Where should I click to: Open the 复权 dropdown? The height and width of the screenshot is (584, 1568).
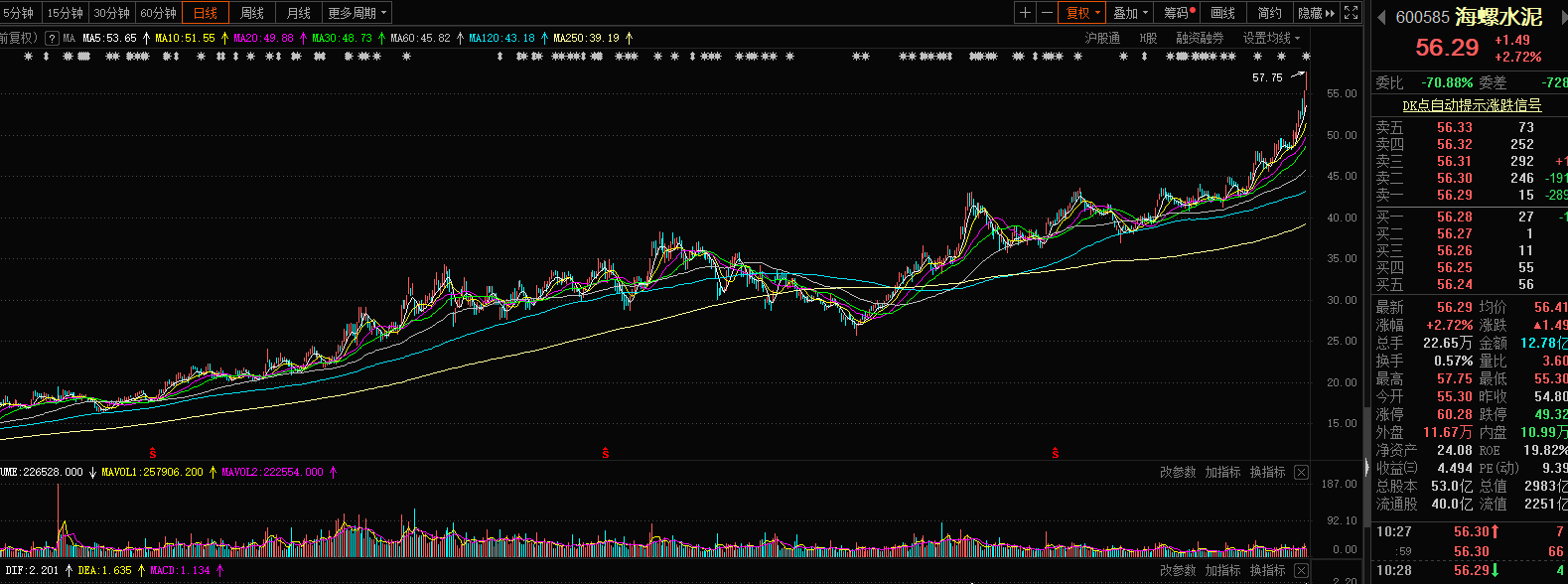[1083, 13]
